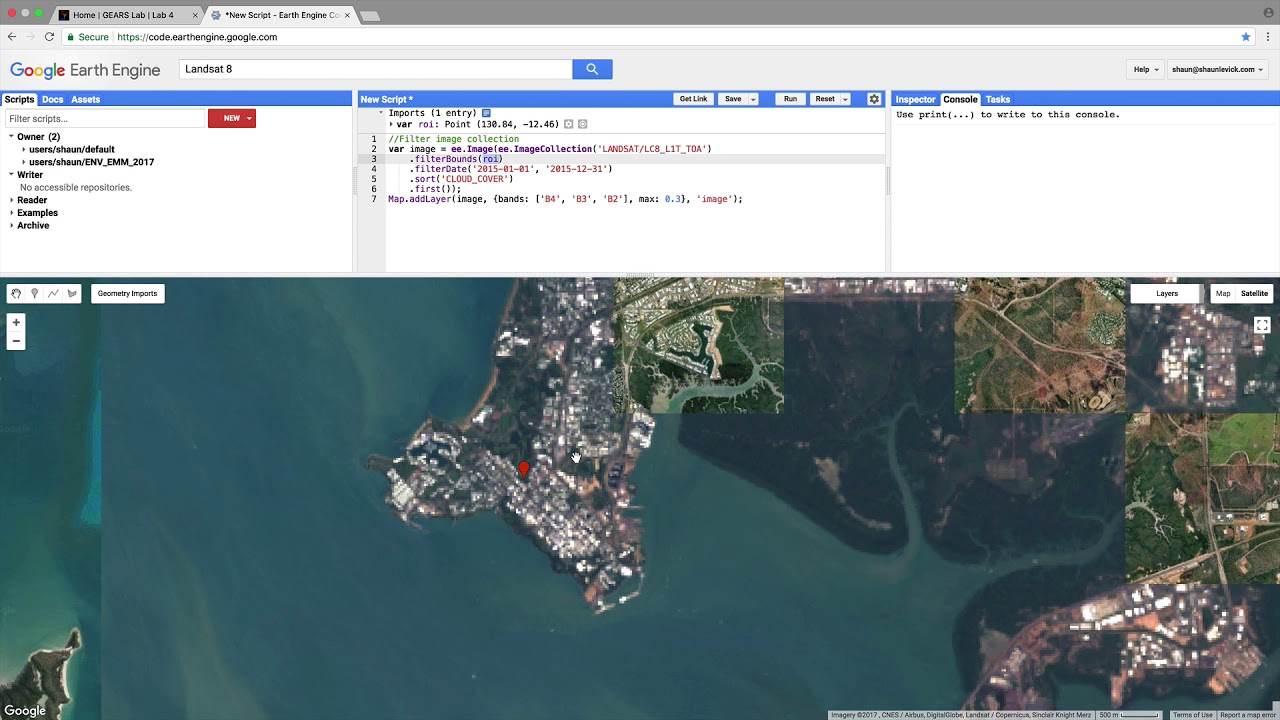Open a new browser tab
Screen dimensions: 1280x720
[x=369, y=16]
